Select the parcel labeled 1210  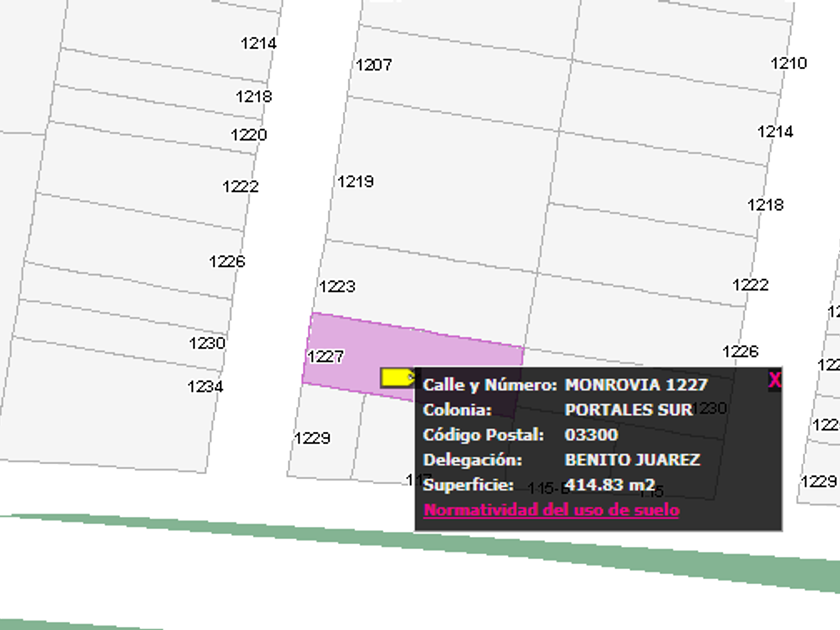click(x=789, y=63)
